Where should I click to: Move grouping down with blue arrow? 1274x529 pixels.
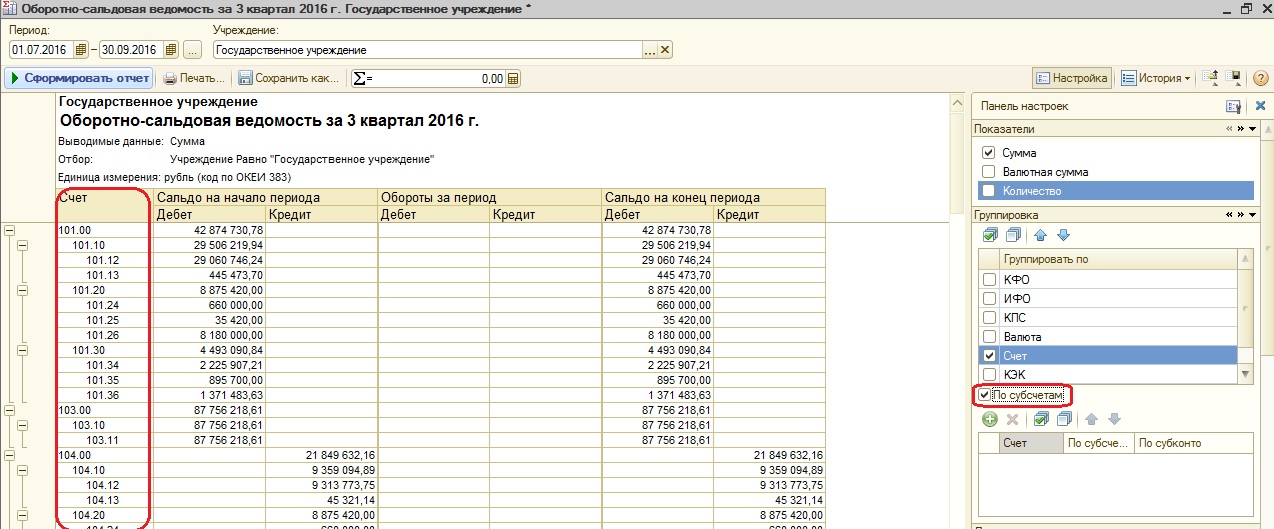coord(1063,235)
